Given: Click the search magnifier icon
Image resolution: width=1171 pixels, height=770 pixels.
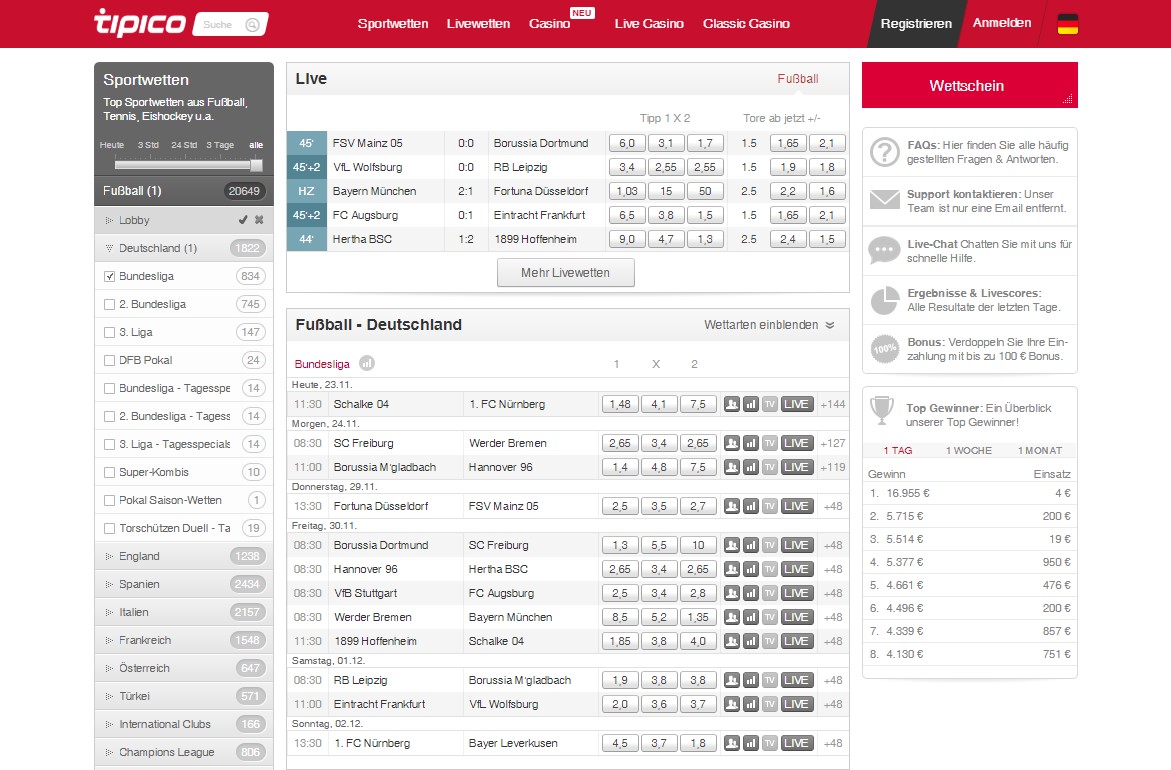Looking at the screenshot, I should [x=252, y=25].
